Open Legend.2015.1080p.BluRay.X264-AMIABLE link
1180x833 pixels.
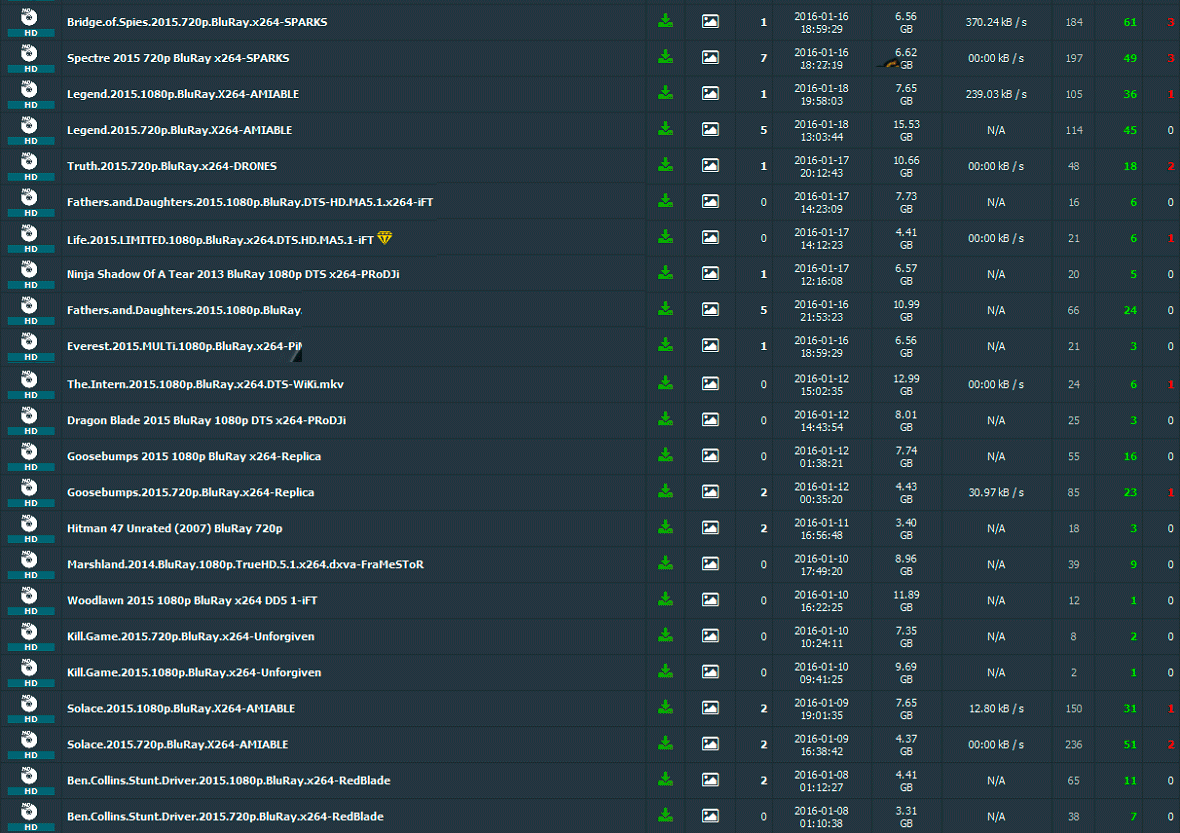(x=183, y=94)
